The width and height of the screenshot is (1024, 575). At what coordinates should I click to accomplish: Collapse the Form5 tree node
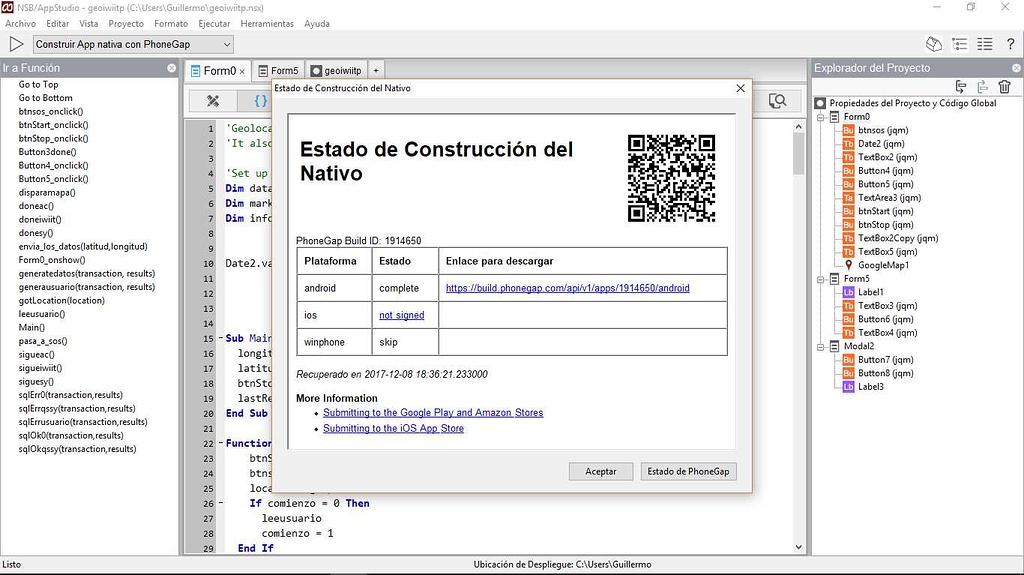click(821, 279)
